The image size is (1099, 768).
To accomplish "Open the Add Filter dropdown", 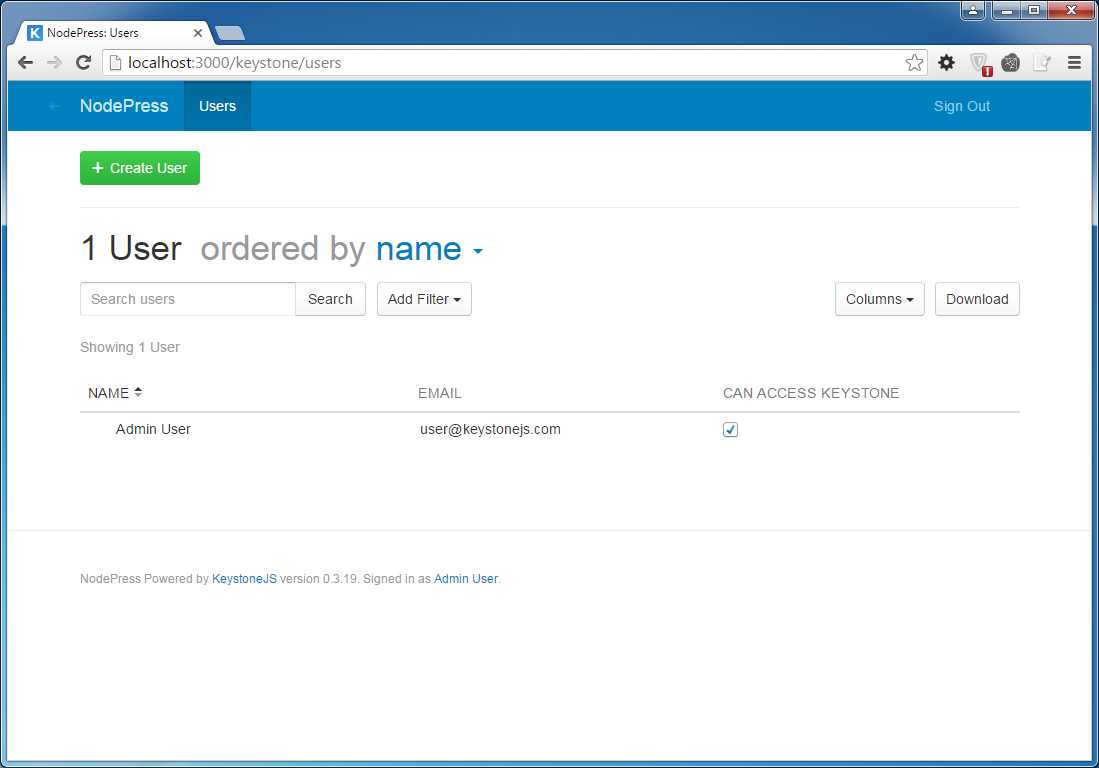I will [x=424, y=299].
